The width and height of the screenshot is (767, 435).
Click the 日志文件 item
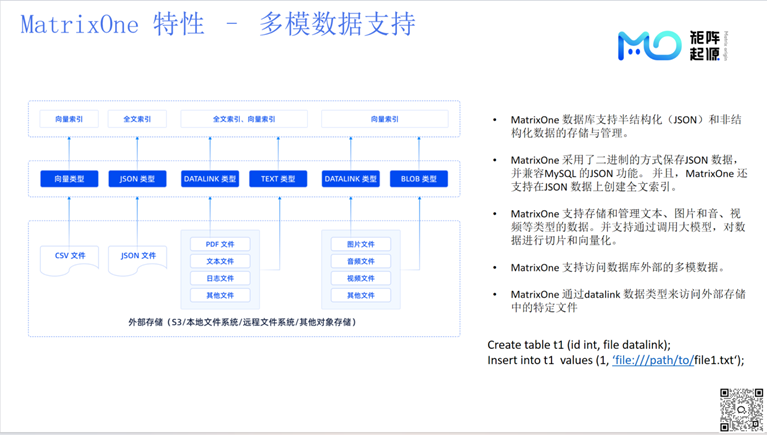220,278
